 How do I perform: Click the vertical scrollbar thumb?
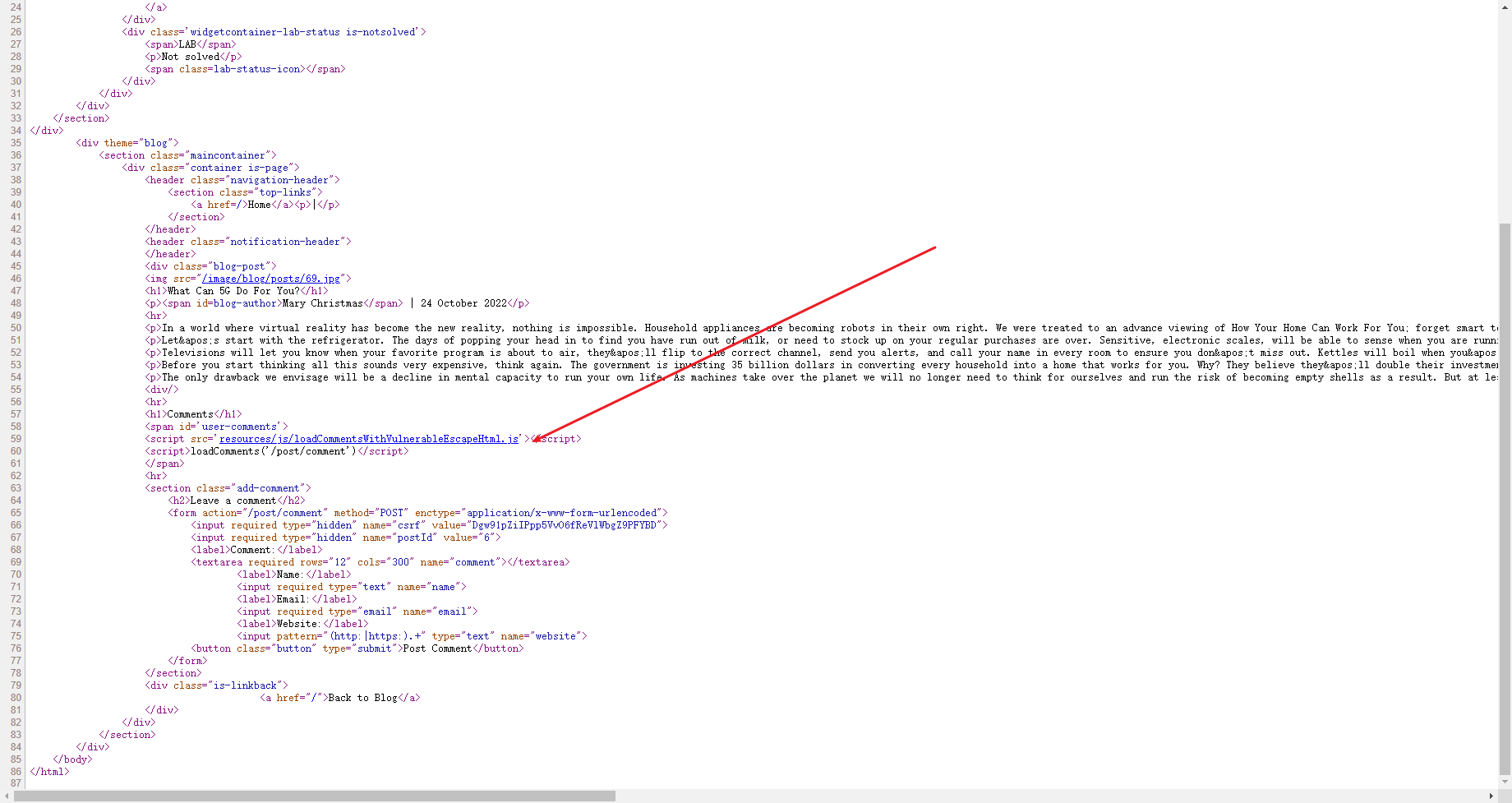click(1505, 497)
